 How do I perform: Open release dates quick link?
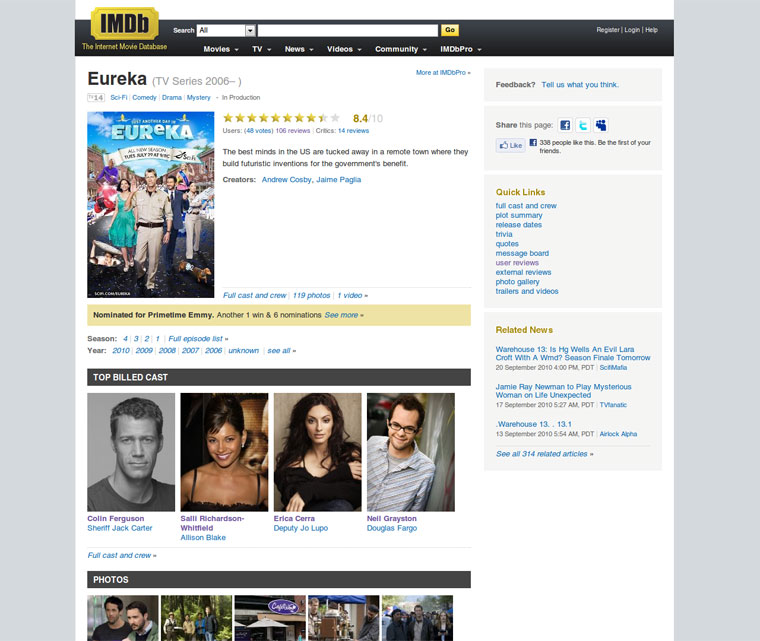pos(519,224)
